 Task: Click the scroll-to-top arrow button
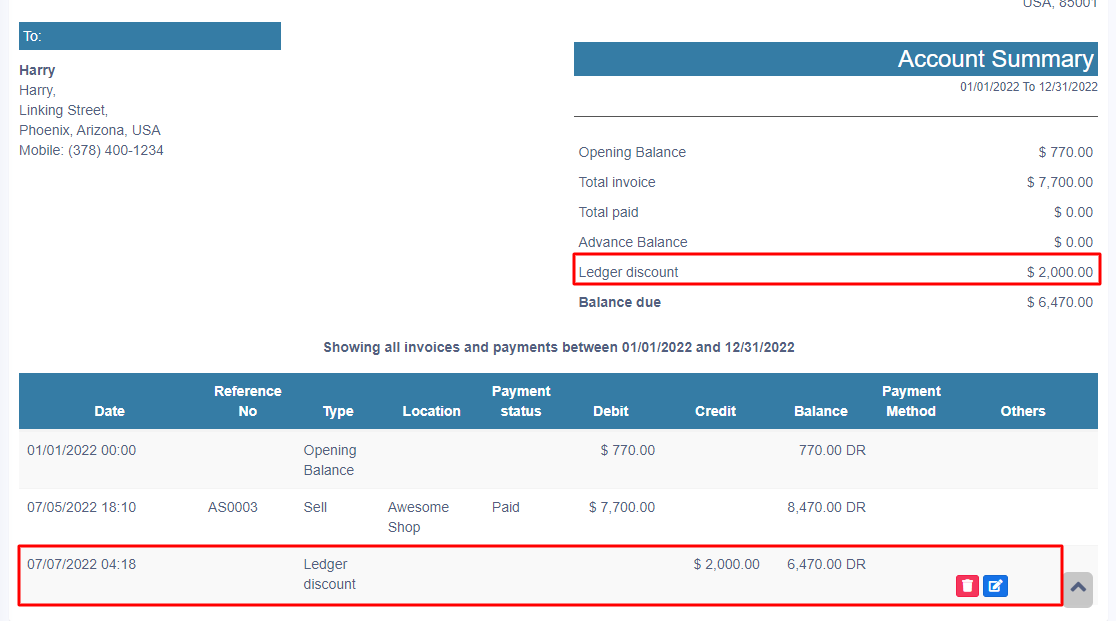point(1077,589)
